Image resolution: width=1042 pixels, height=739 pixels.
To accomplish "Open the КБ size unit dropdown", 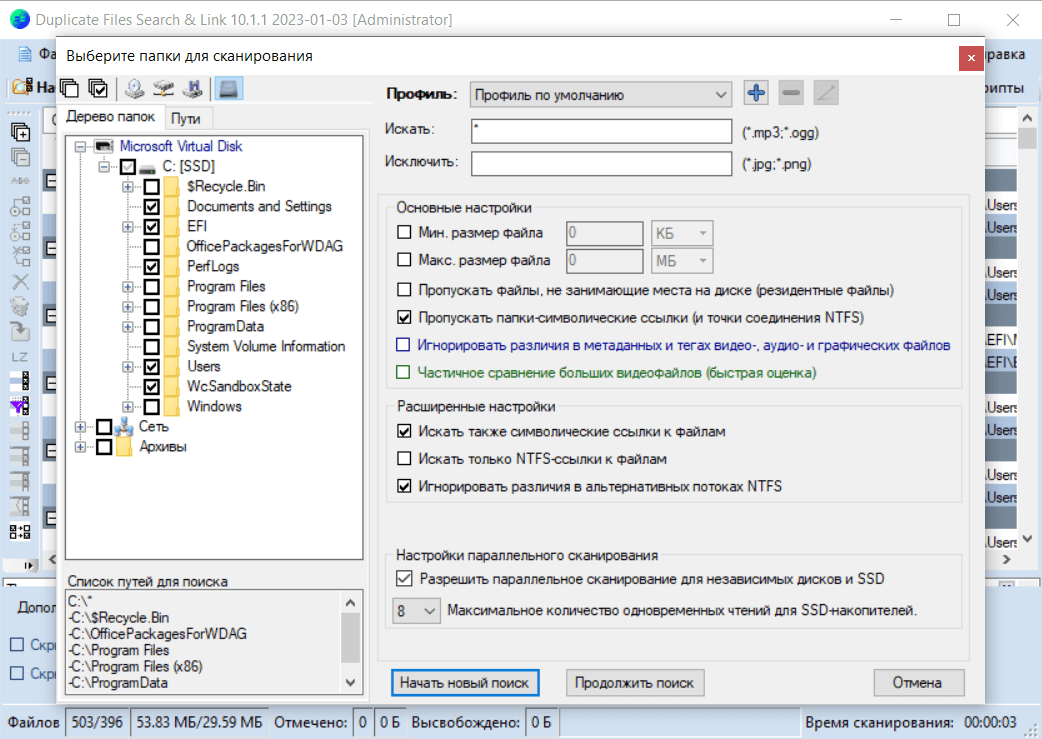I will [x=682, y=233].
